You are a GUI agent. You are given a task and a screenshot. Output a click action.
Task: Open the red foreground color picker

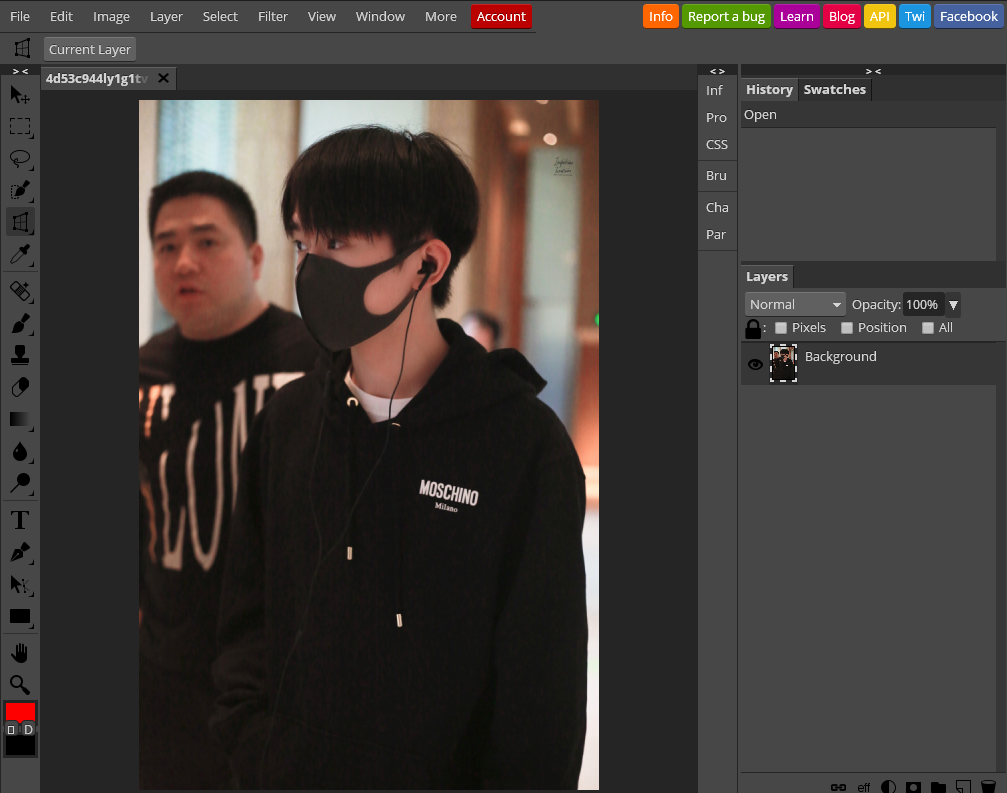point(20,711)
